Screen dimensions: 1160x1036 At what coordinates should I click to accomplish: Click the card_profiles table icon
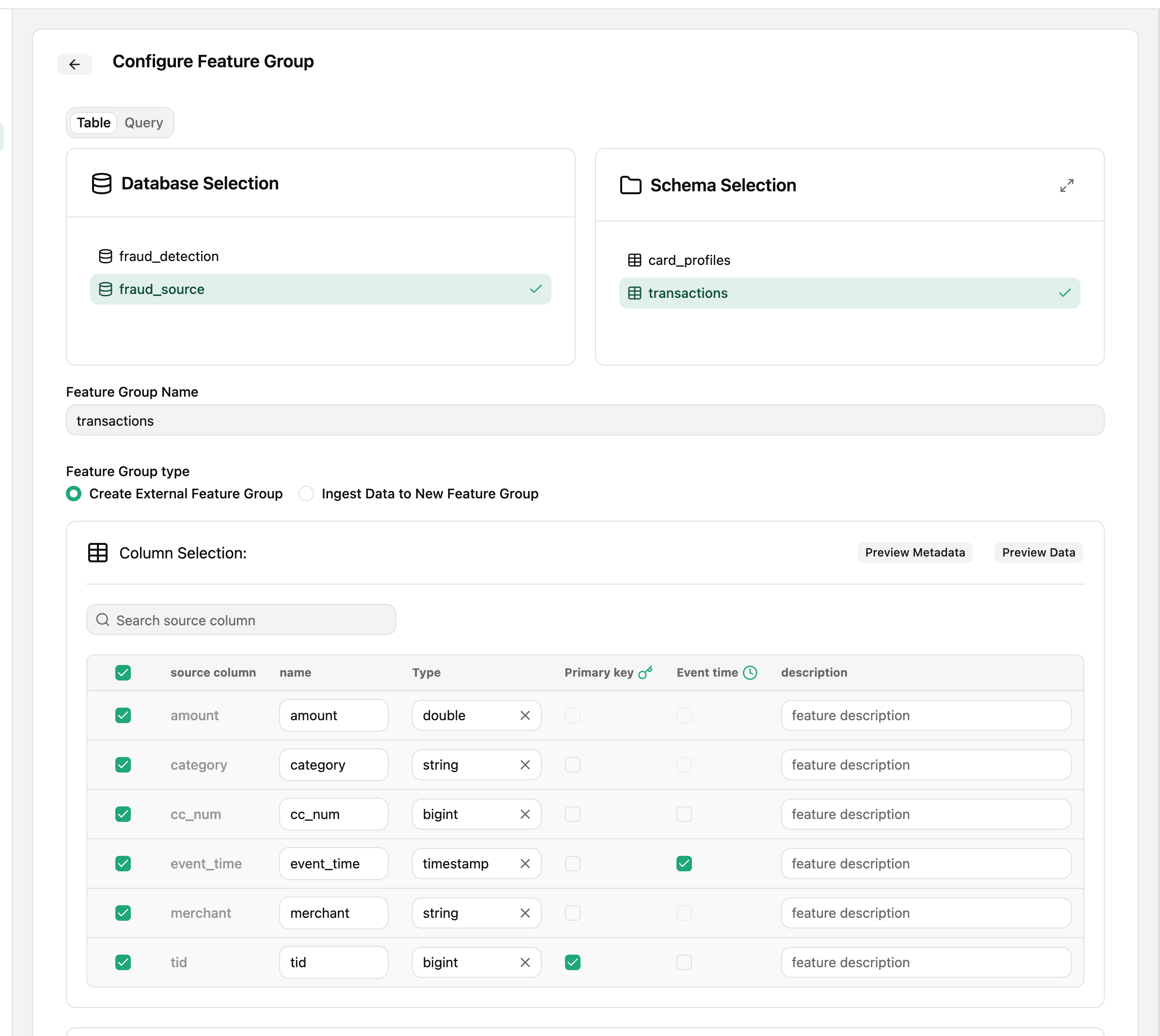pyautogui.click(x=634, y=260)
